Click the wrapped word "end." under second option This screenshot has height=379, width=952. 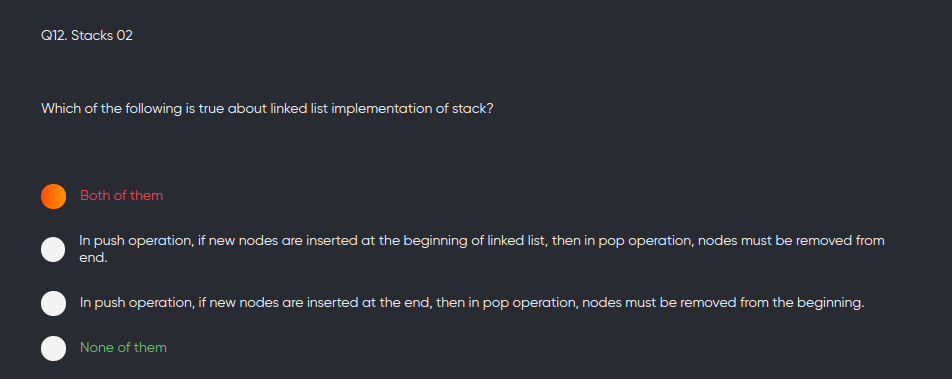tap(93, 258)
